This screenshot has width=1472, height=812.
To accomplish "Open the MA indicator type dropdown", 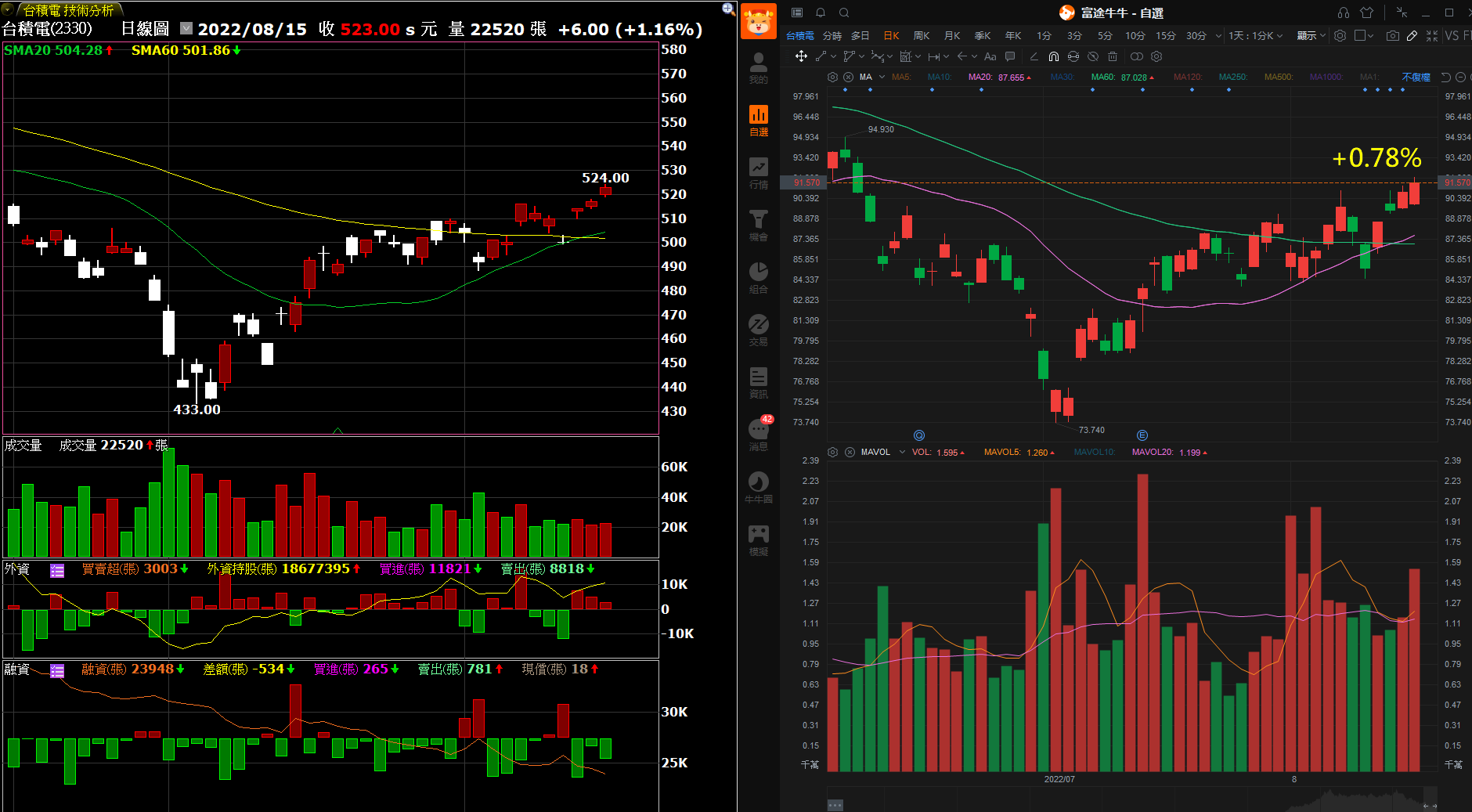I will pos(882,78).
